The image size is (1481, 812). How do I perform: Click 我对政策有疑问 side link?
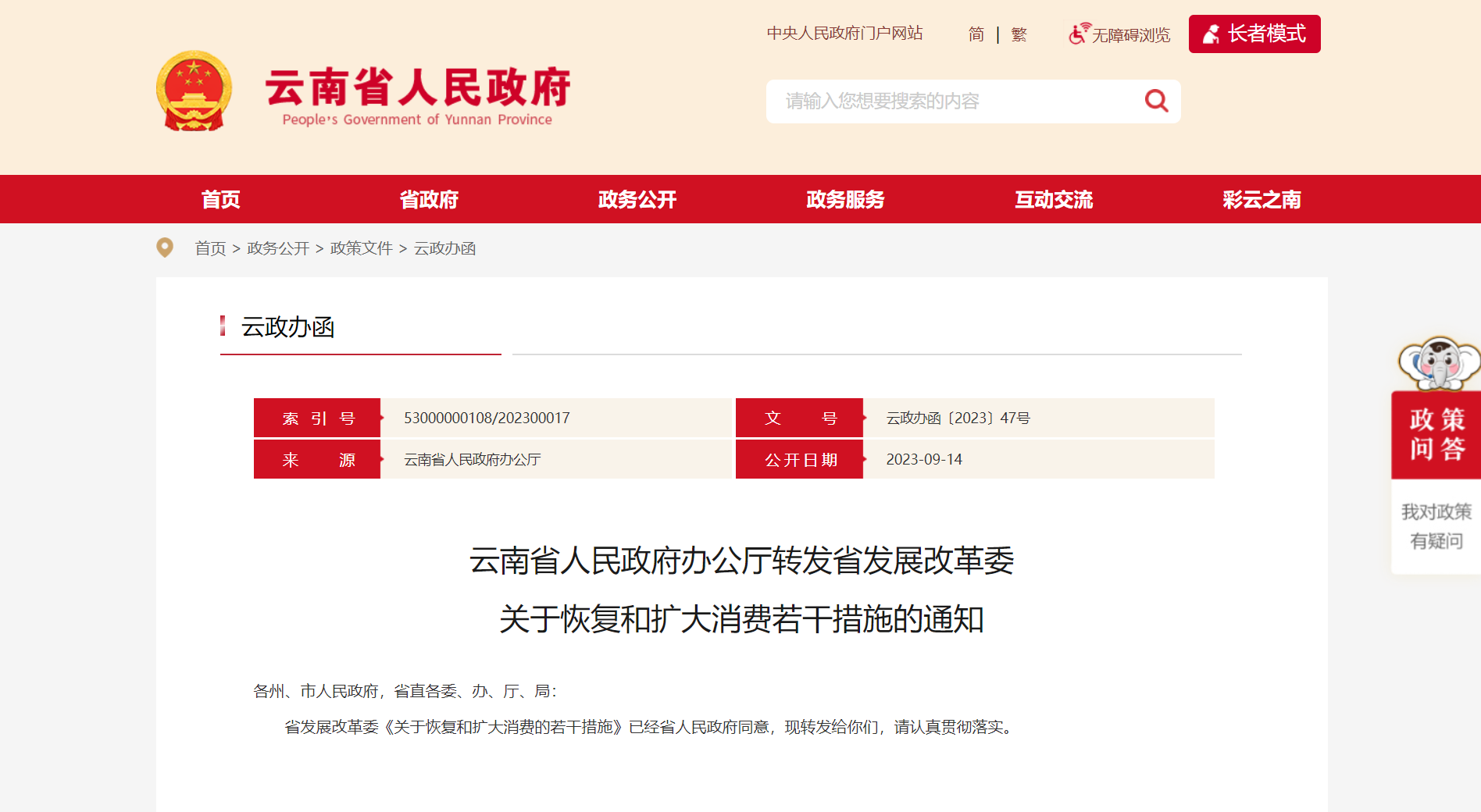click(x=1436, y=526)
